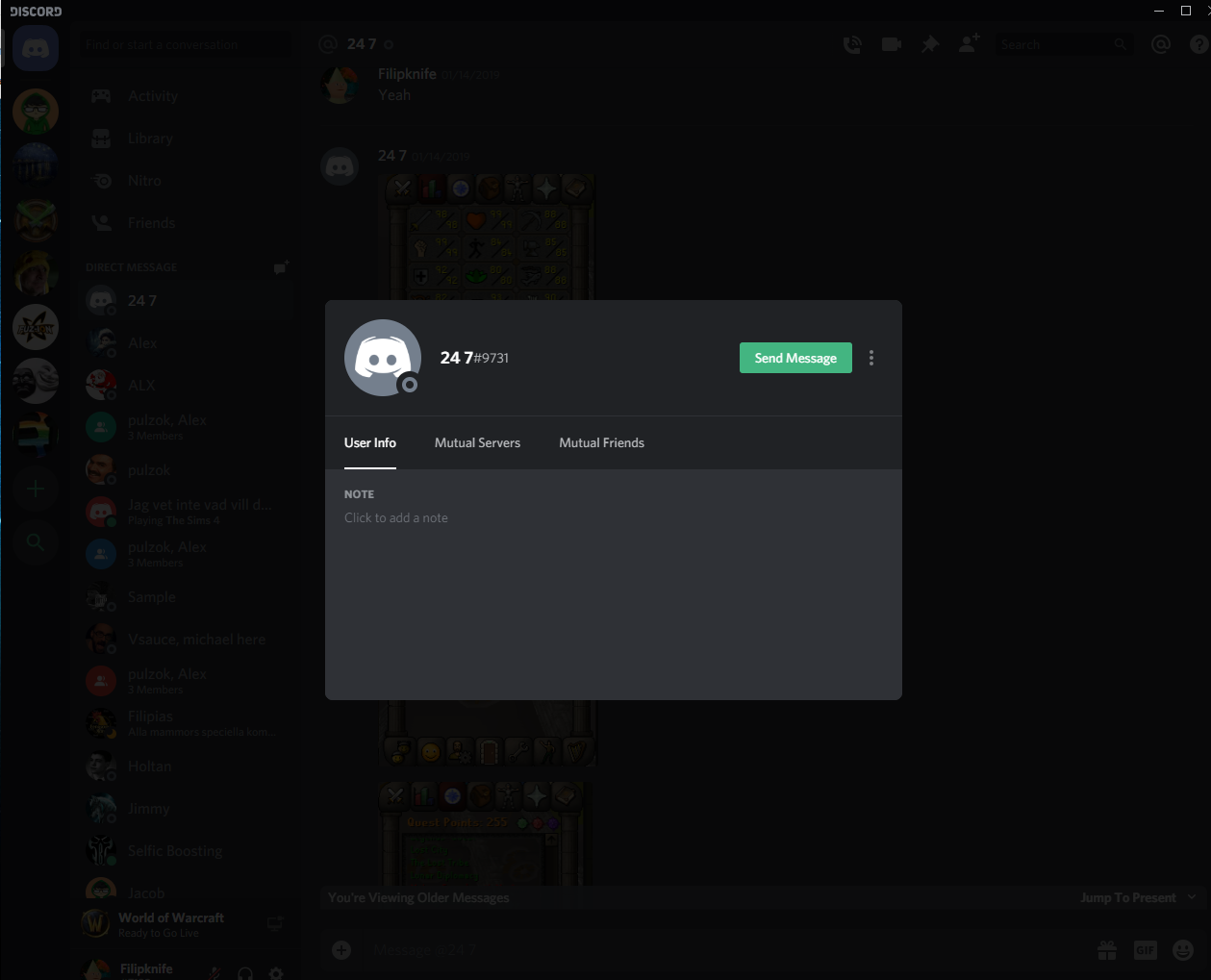1211x980 pixels.
Task: Open the Vsauce, michael here conversation
Action: [188, 640]
